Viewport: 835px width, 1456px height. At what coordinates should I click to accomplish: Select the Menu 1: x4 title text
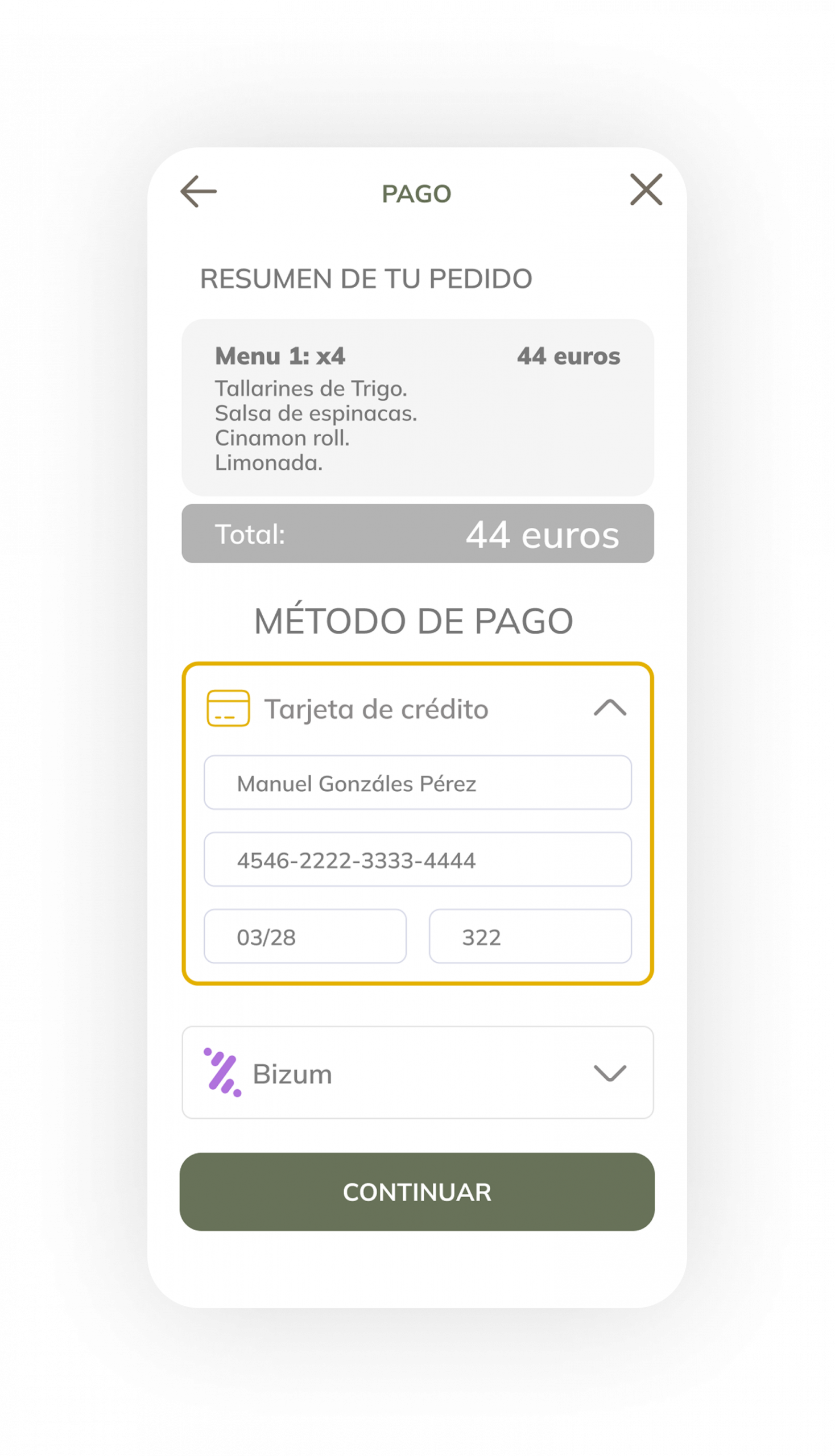tap(280, 356)
